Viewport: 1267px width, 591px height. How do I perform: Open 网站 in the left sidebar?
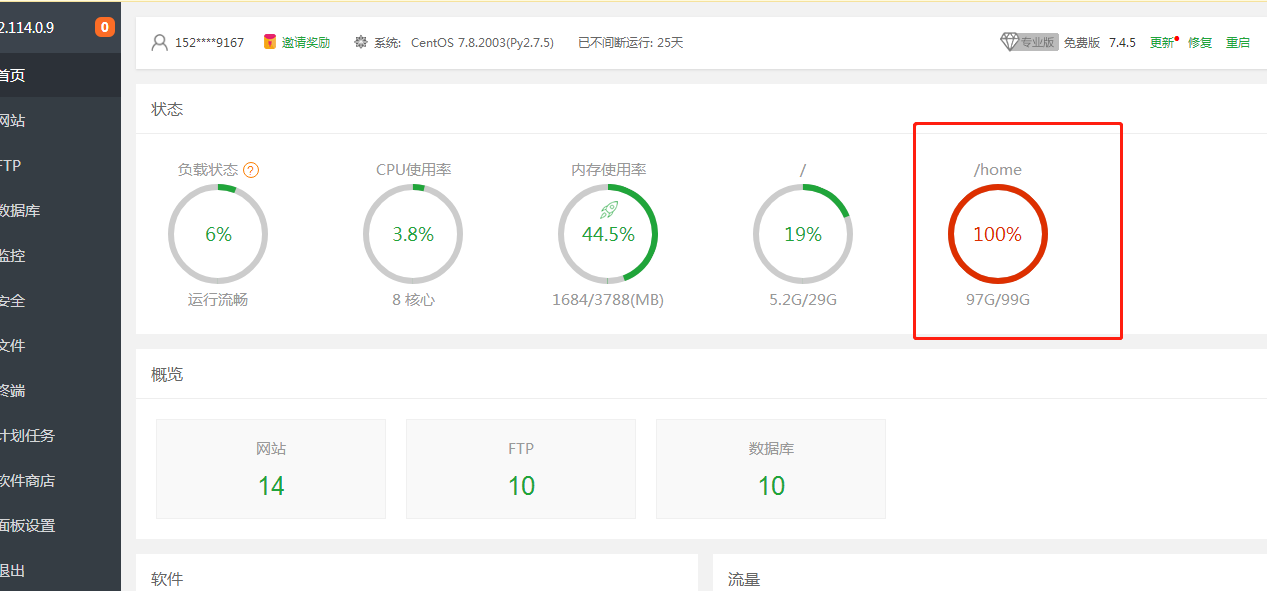point(14,121)
